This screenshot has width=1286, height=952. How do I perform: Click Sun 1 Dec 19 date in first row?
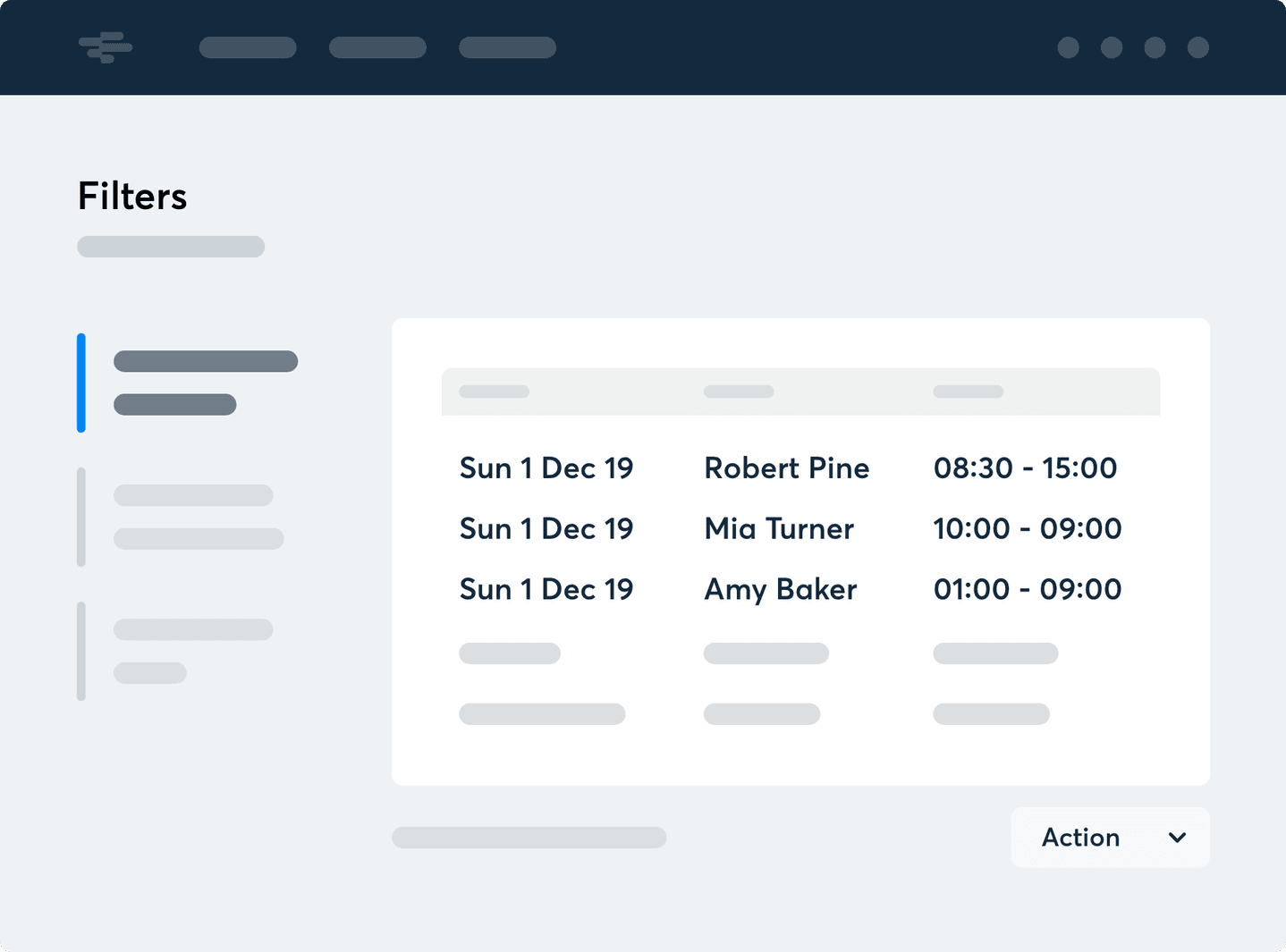coord(546,468)
